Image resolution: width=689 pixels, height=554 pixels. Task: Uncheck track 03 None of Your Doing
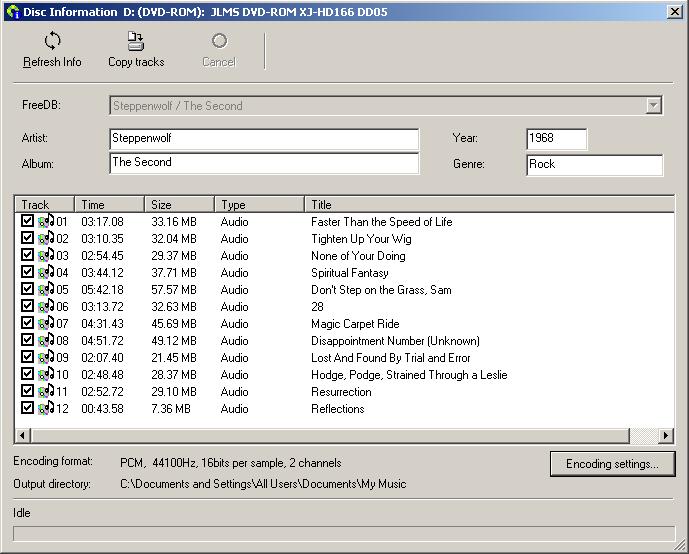(27, 254)
